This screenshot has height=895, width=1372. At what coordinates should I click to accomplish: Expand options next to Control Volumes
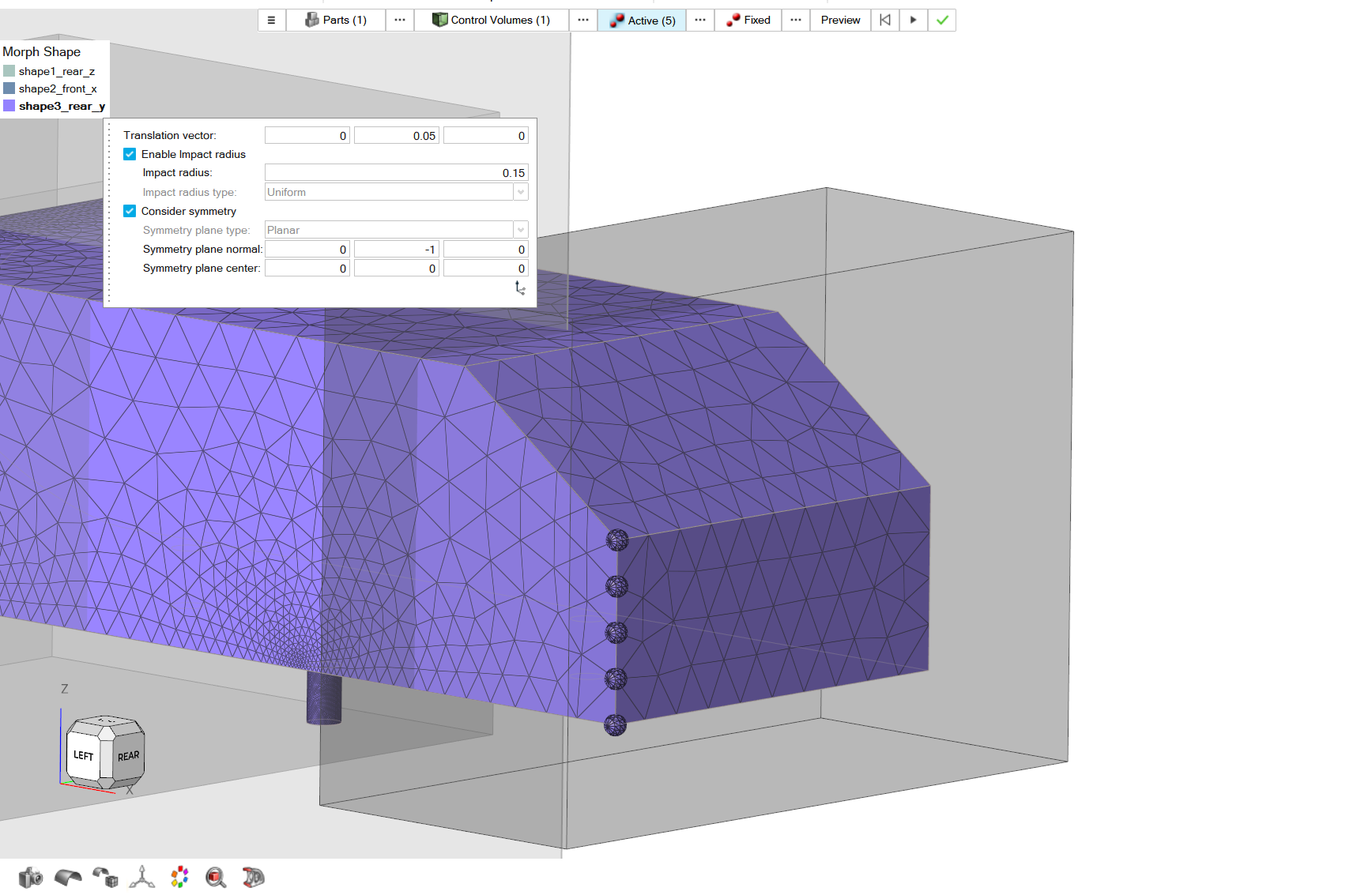click(x=583, y=21)
